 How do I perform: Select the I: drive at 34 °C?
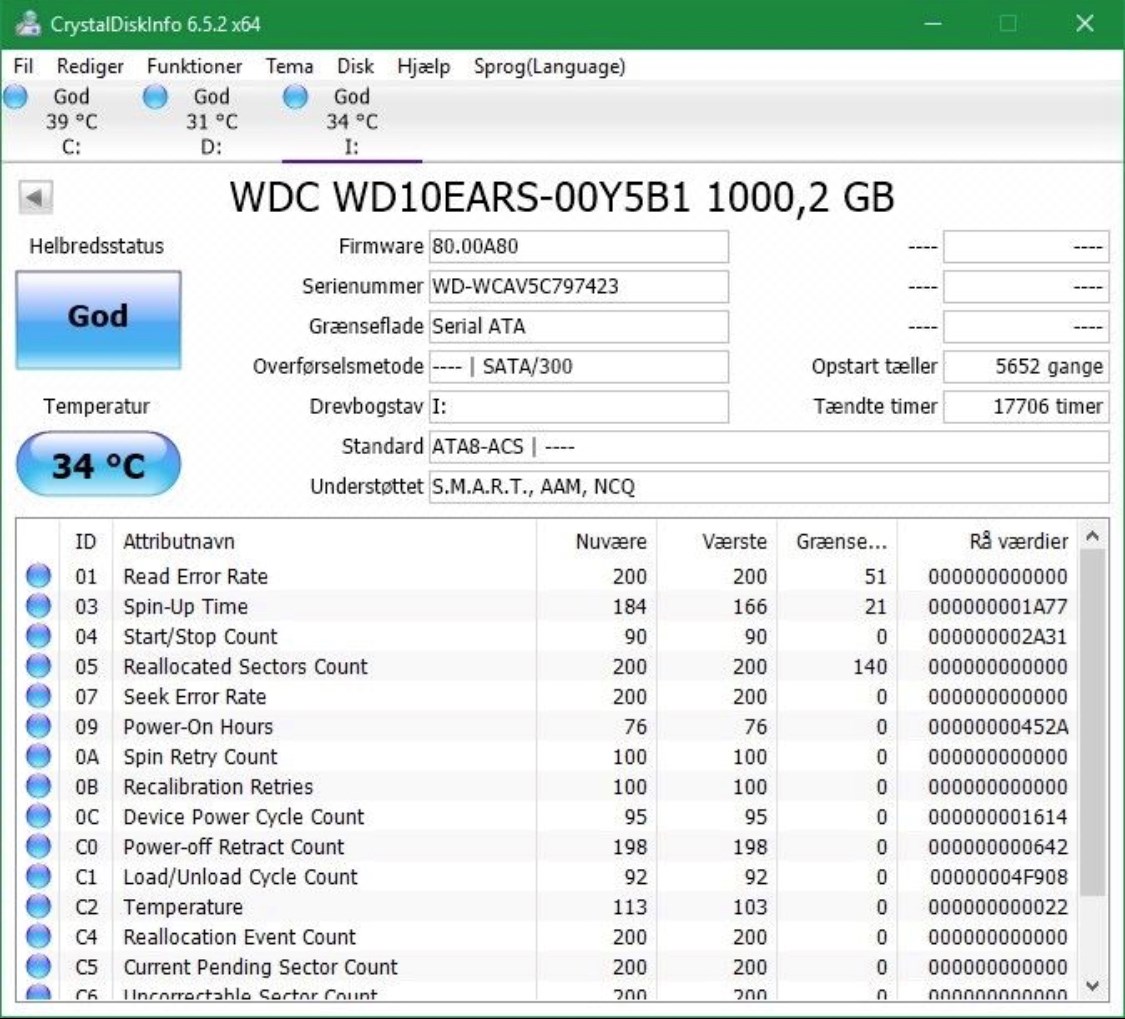pyautogui.click(x=352, y=121)
